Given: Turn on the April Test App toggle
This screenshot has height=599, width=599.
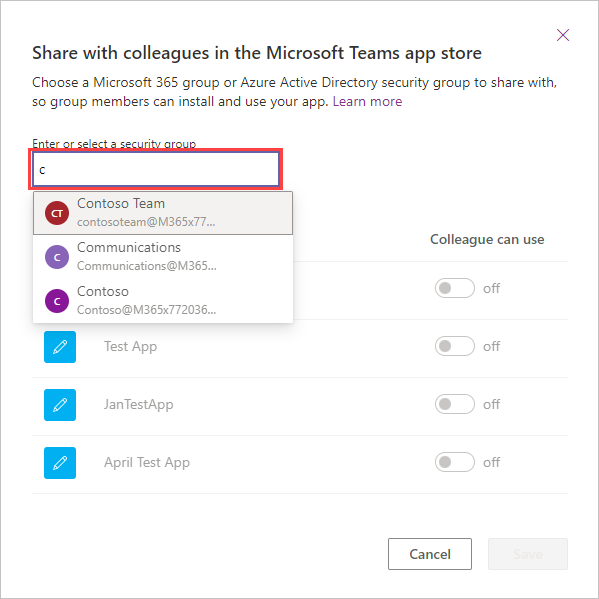Looking at the screenshot, I should (x=455, y=462).
